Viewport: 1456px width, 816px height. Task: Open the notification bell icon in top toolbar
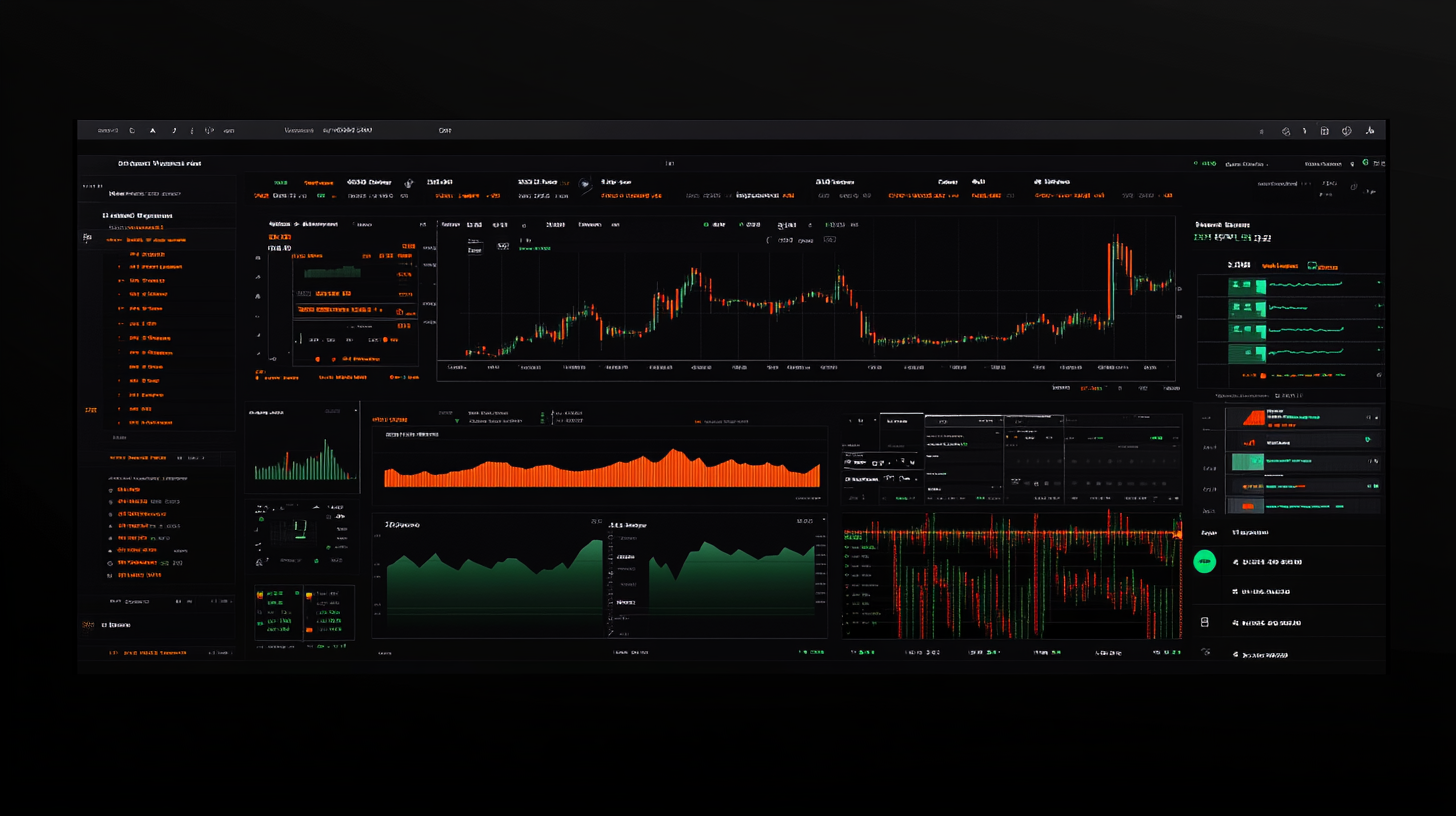point(1305,131)
